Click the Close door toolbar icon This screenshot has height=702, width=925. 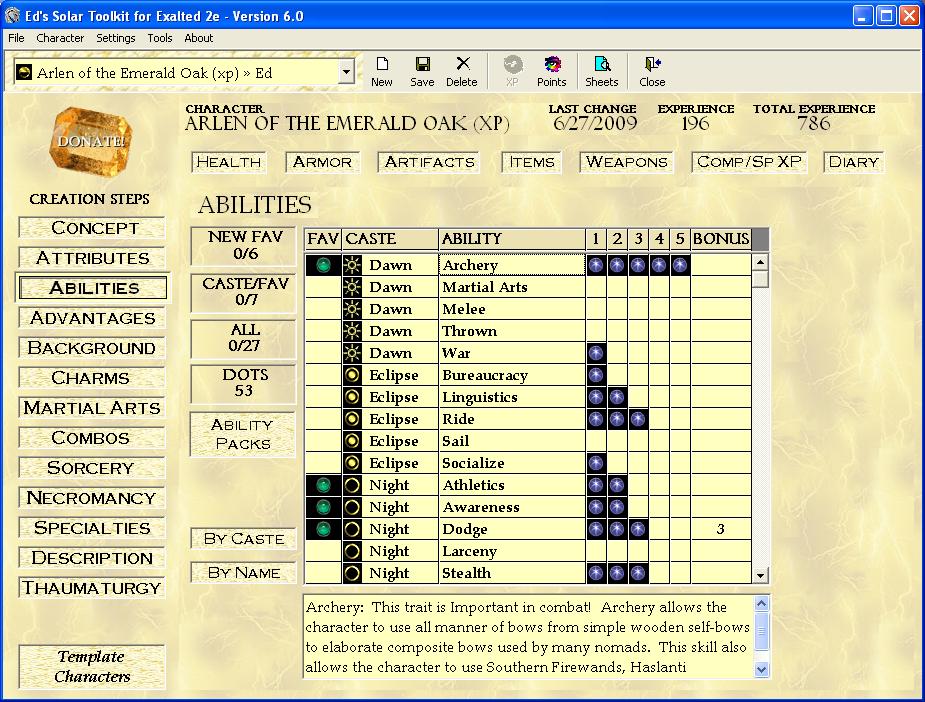[652, 72]
